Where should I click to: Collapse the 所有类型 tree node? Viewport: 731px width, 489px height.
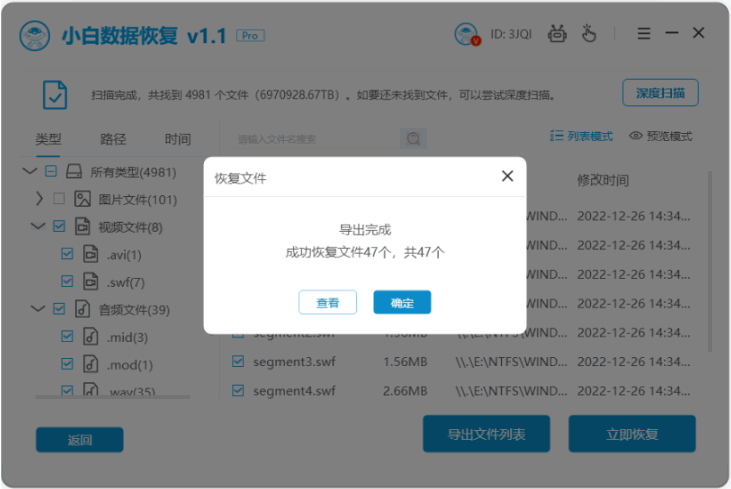30,172
